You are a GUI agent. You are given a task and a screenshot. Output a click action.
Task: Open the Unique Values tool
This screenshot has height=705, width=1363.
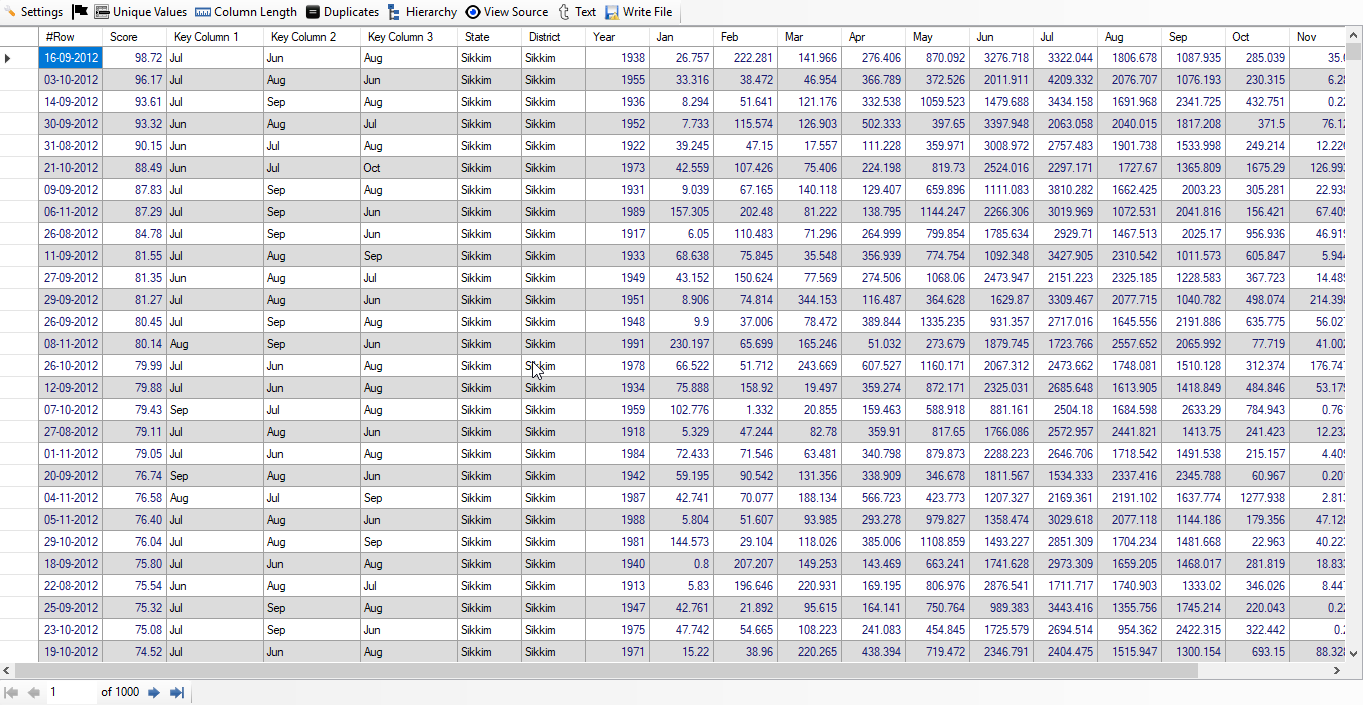(x=140, y=12)
